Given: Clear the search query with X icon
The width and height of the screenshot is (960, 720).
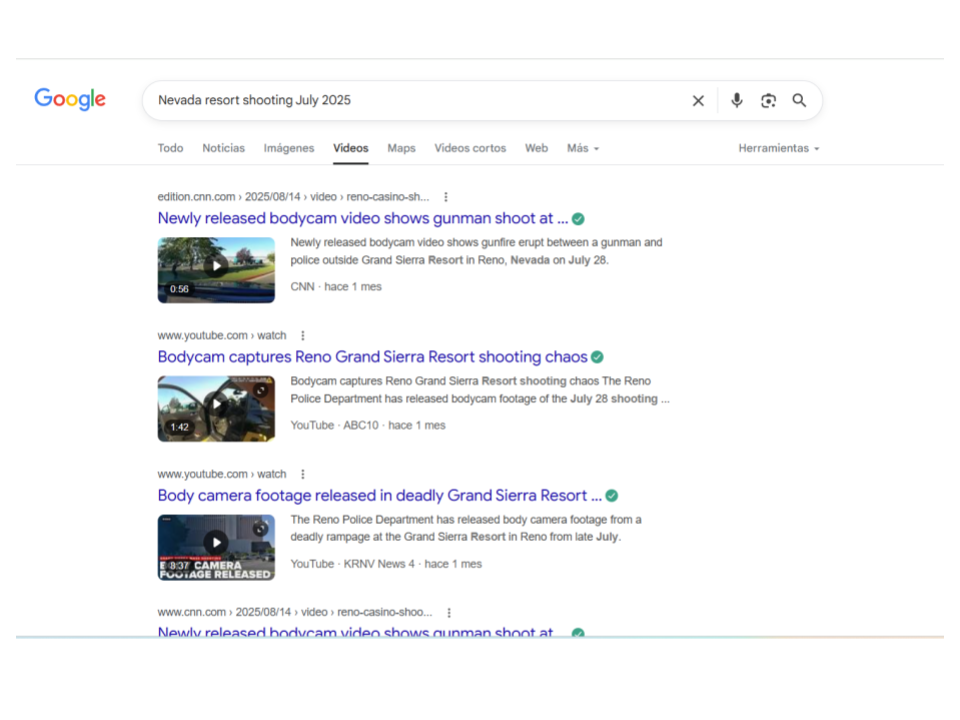Looking at the screenshot, I should [698, 101].
